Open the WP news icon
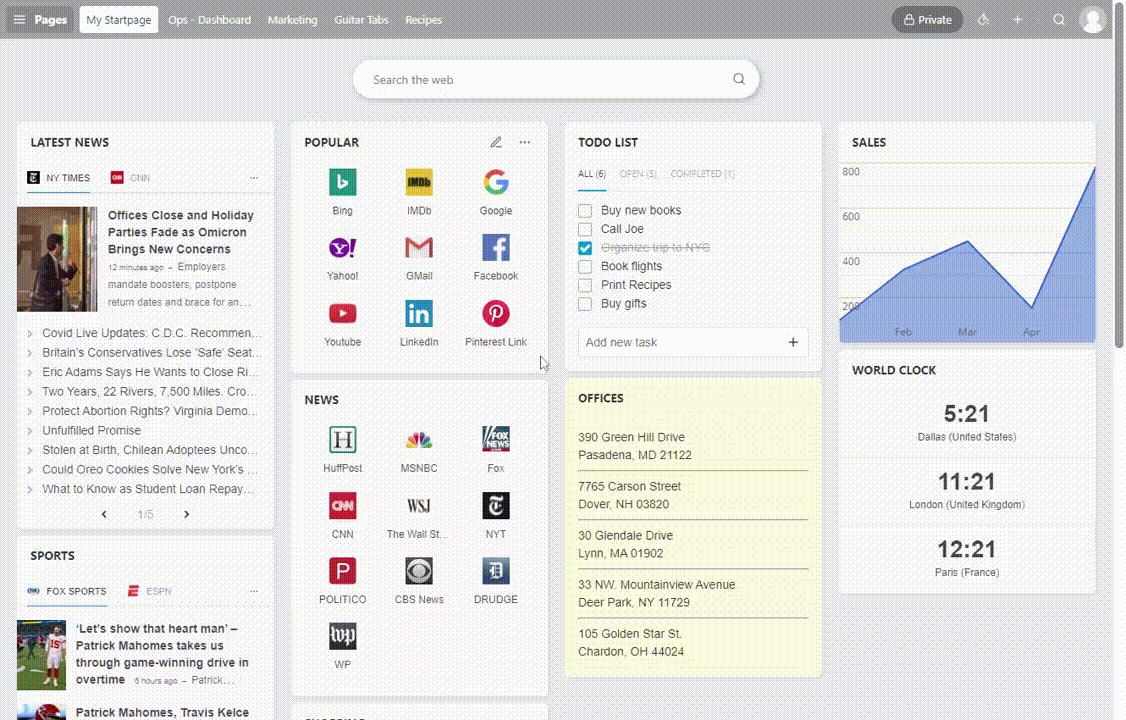 [x=343, y=636]
